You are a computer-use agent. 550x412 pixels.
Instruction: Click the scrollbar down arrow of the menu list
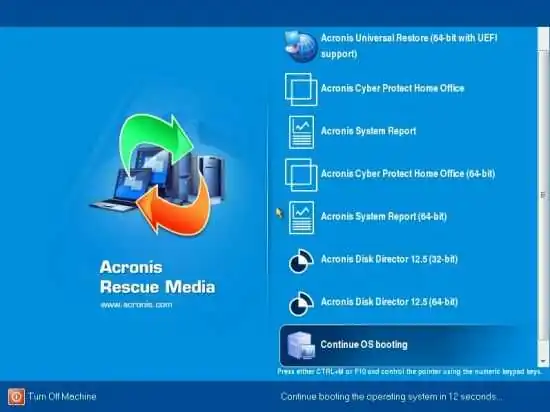click(x=543, y=361)
